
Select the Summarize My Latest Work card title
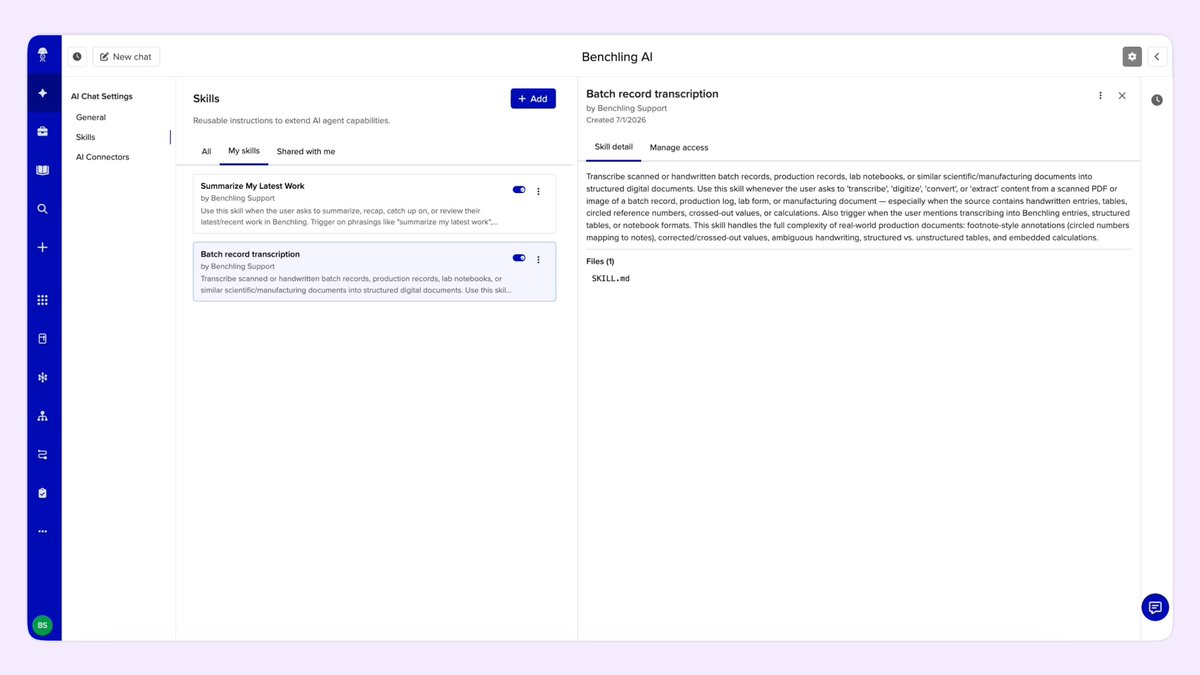252,186
